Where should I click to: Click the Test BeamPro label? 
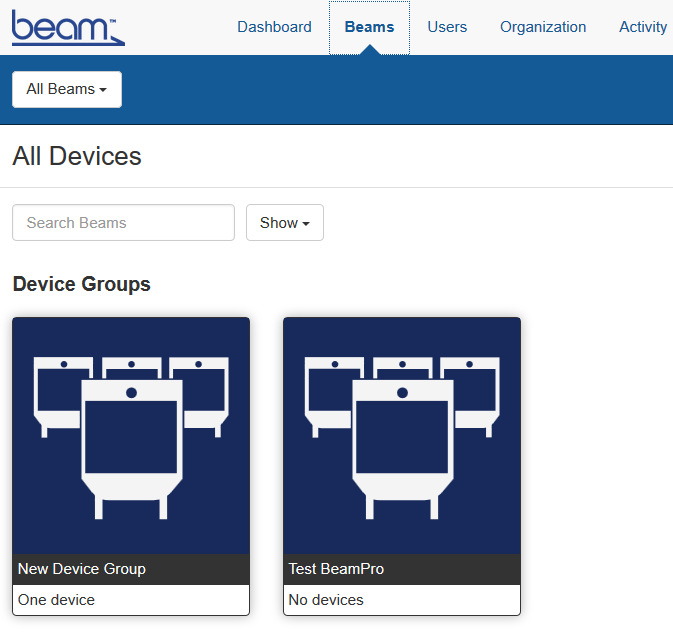click(336, 569)
